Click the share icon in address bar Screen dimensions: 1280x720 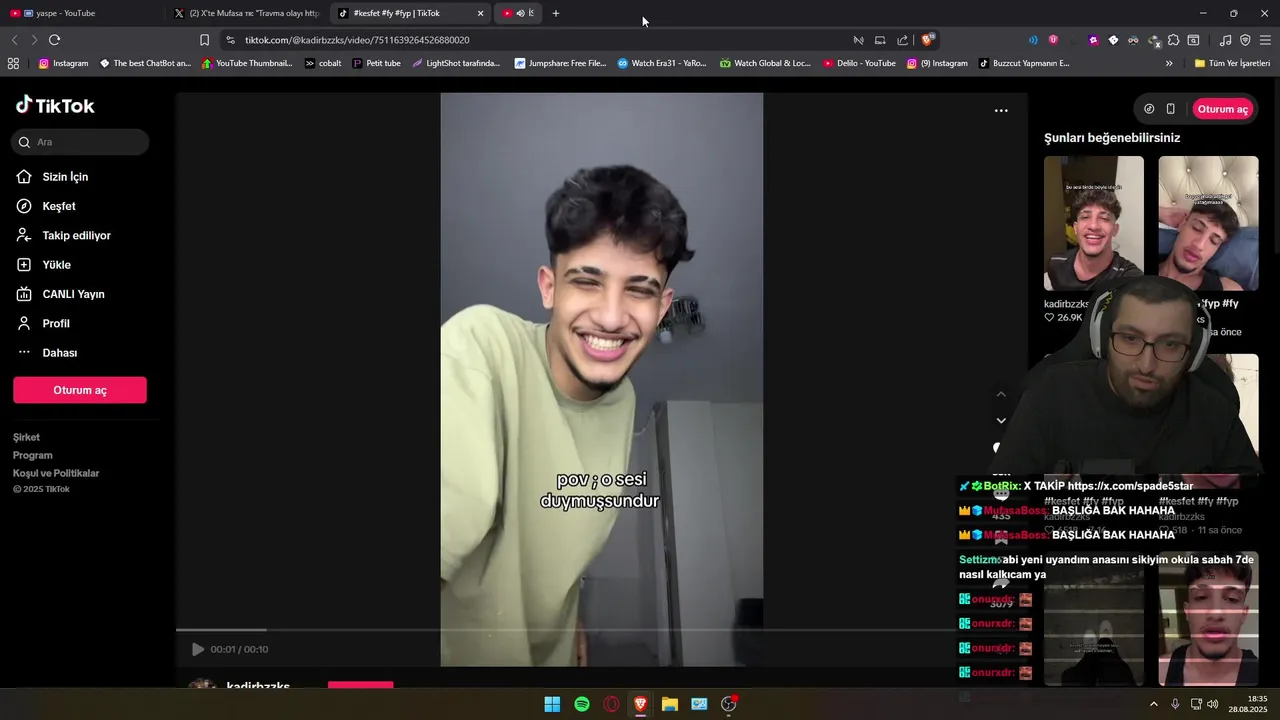pyautogui.click(x=903, y=40)
